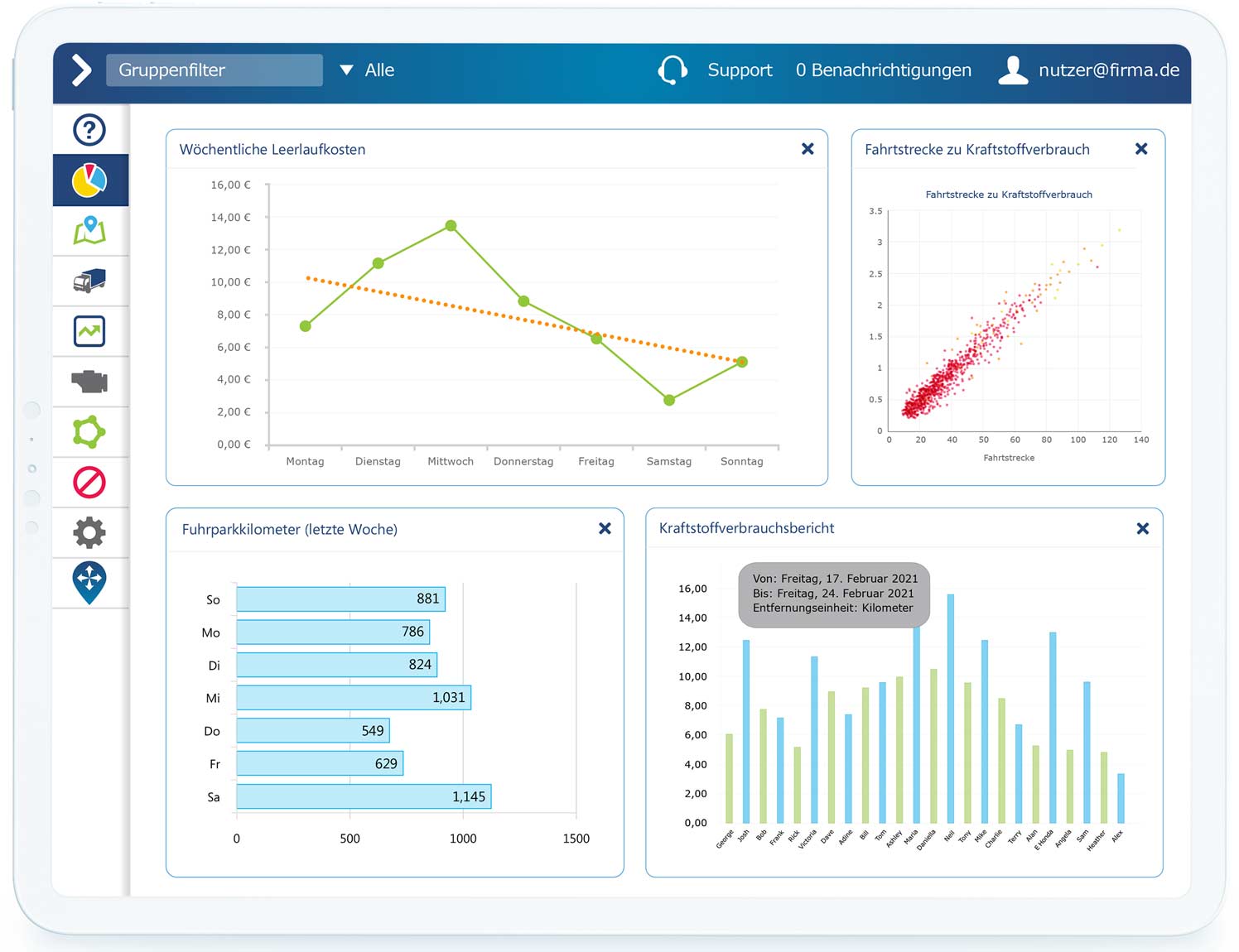This screenshot has height=952, width=1239.
Task: Open the trend chart reports icon
Action: click(x=89, y=331)
